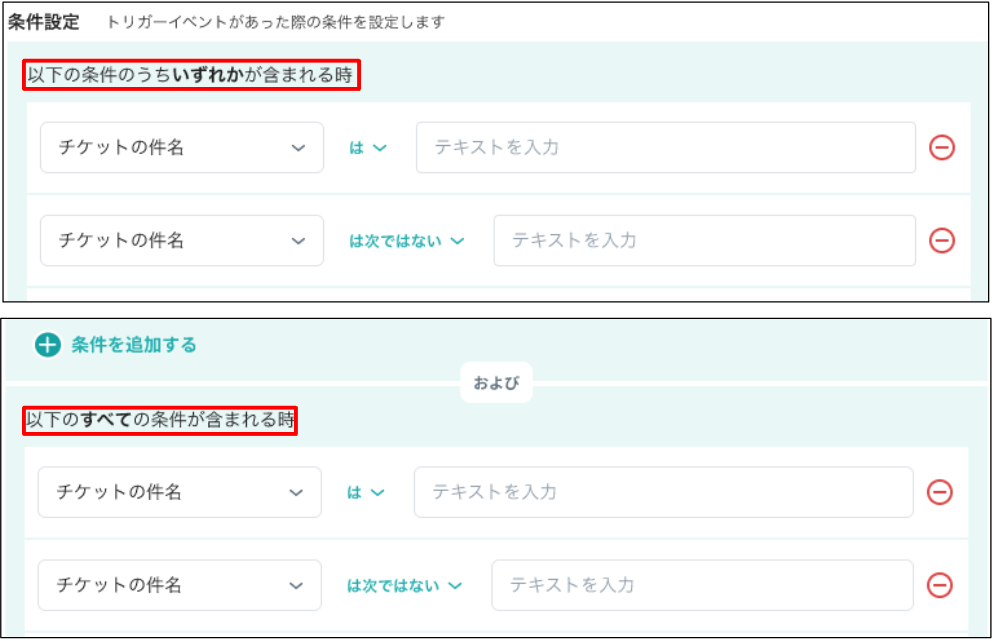Change the は operator in the すべて group
This screenshot has width=994, height=641.
366,493
